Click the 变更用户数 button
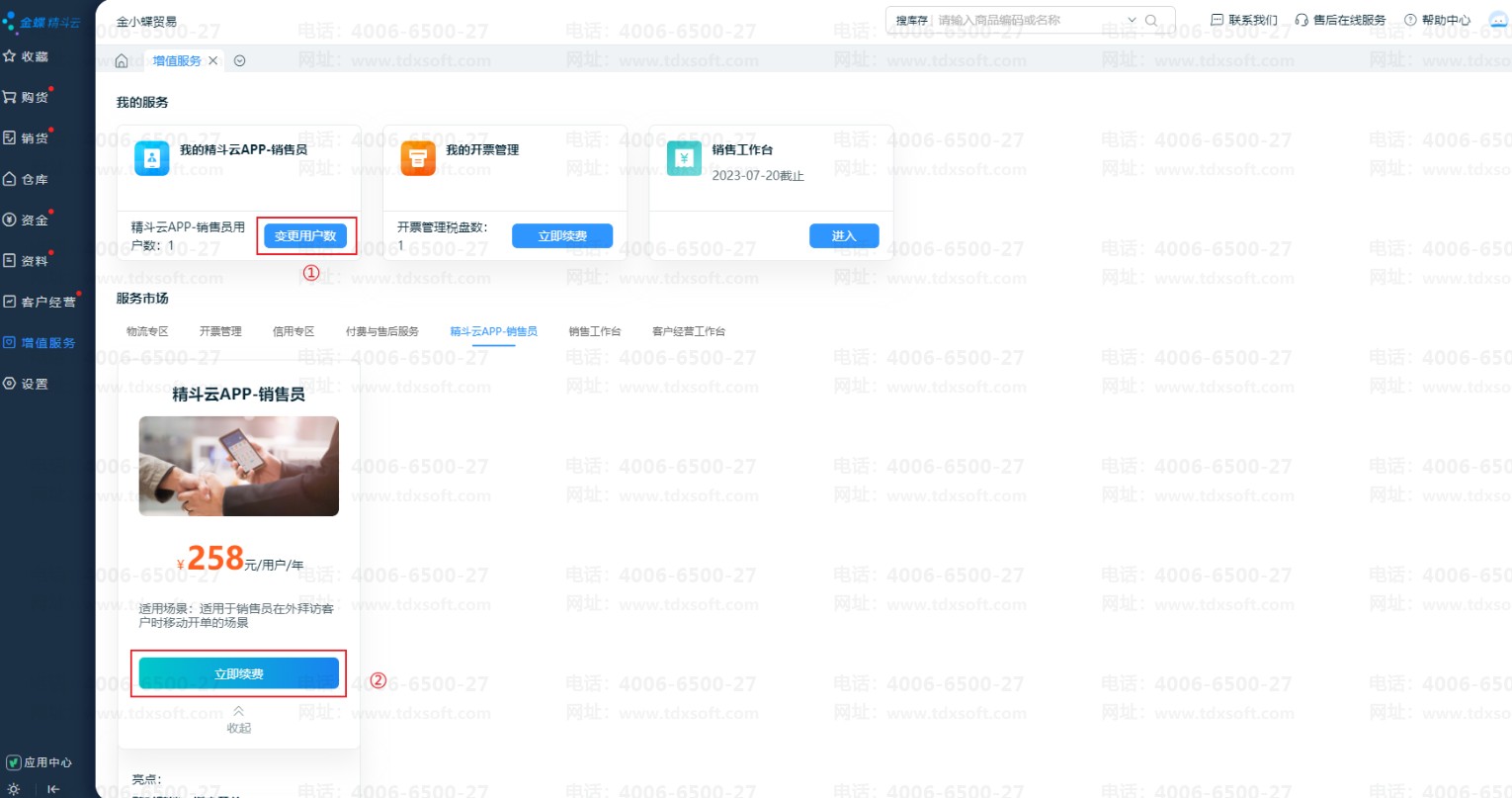 tap(305, 236)
